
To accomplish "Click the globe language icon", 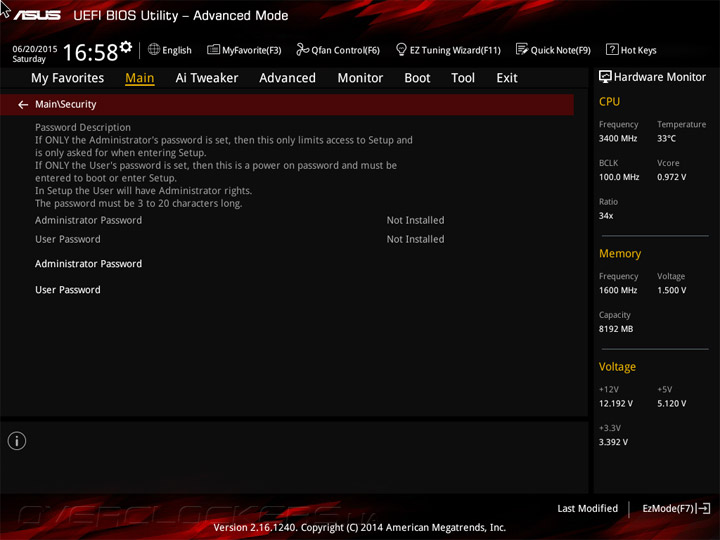I will (x=154, y=49).
